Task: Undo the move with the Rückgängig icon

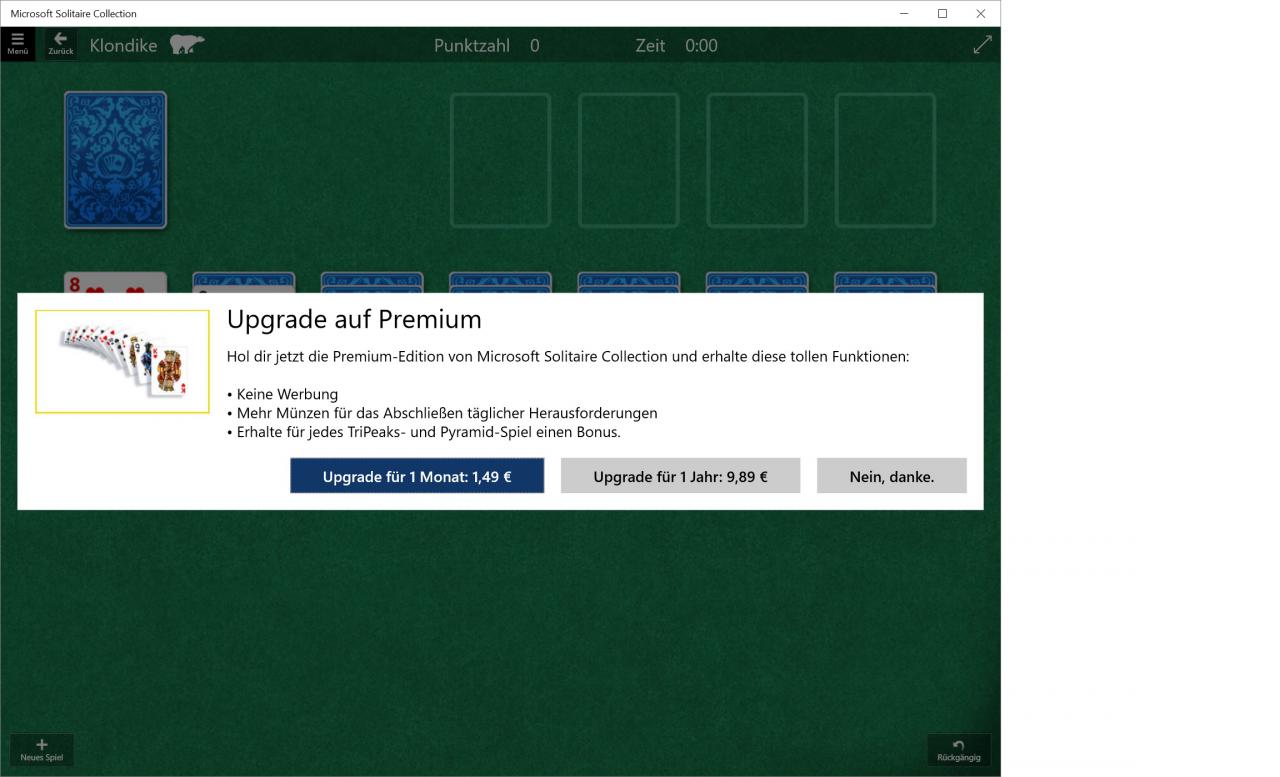Action: point(958,750)
